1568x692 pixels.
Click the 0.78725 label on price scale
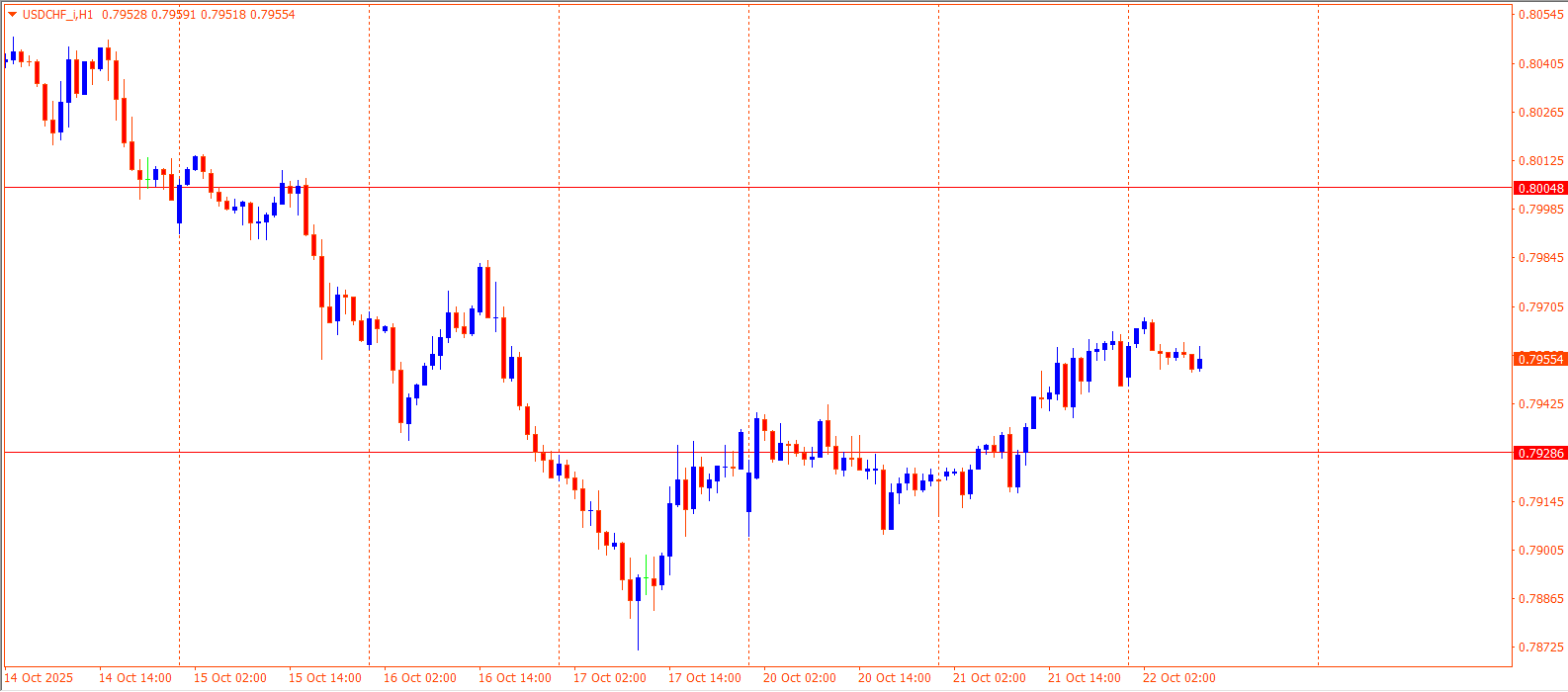point(1540,648)
